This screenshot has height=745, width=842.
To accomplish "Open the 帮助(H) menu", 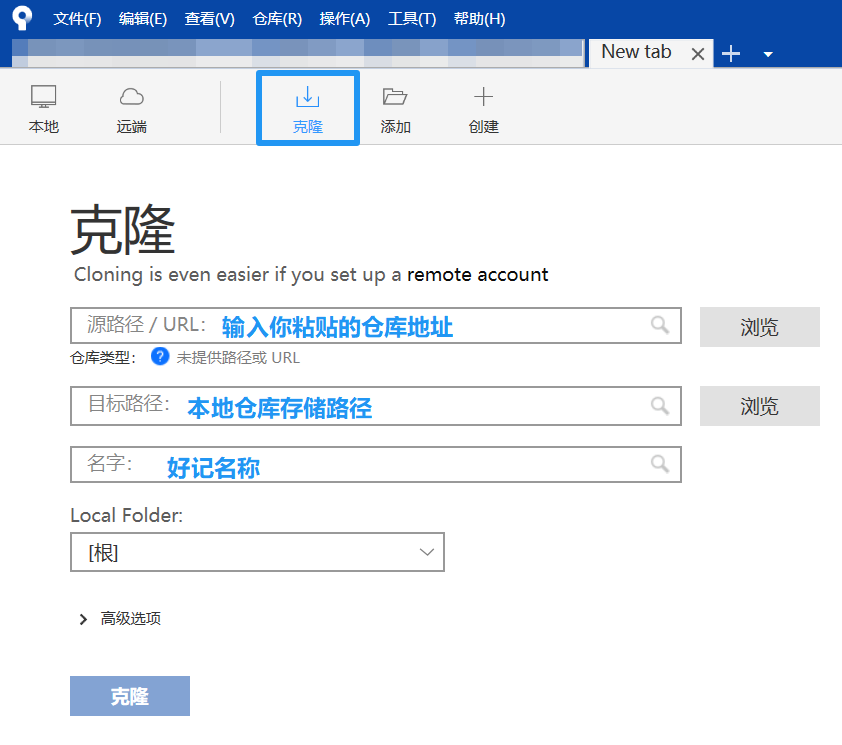I will click(480, 19).
